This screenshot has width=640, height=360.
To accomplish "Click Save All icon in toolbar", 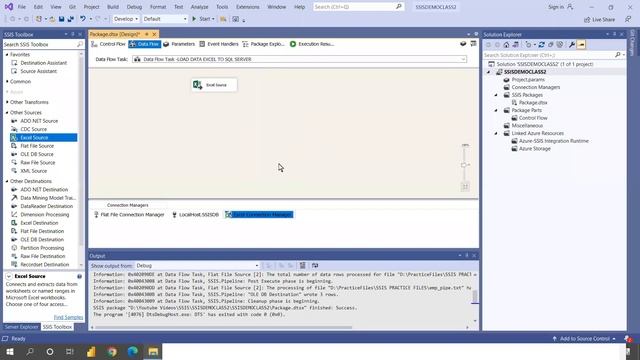I will (71, 19).
